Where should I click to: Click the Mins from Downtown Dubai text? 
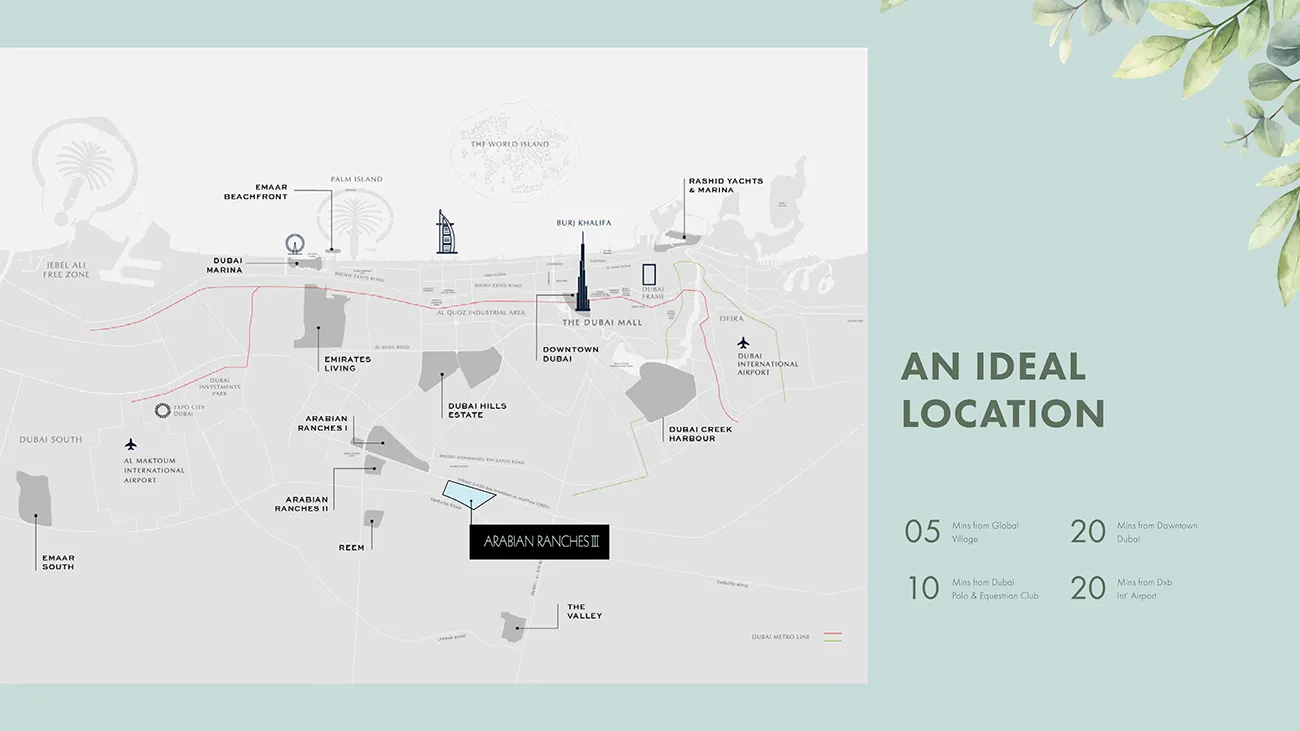[1157, 532]
